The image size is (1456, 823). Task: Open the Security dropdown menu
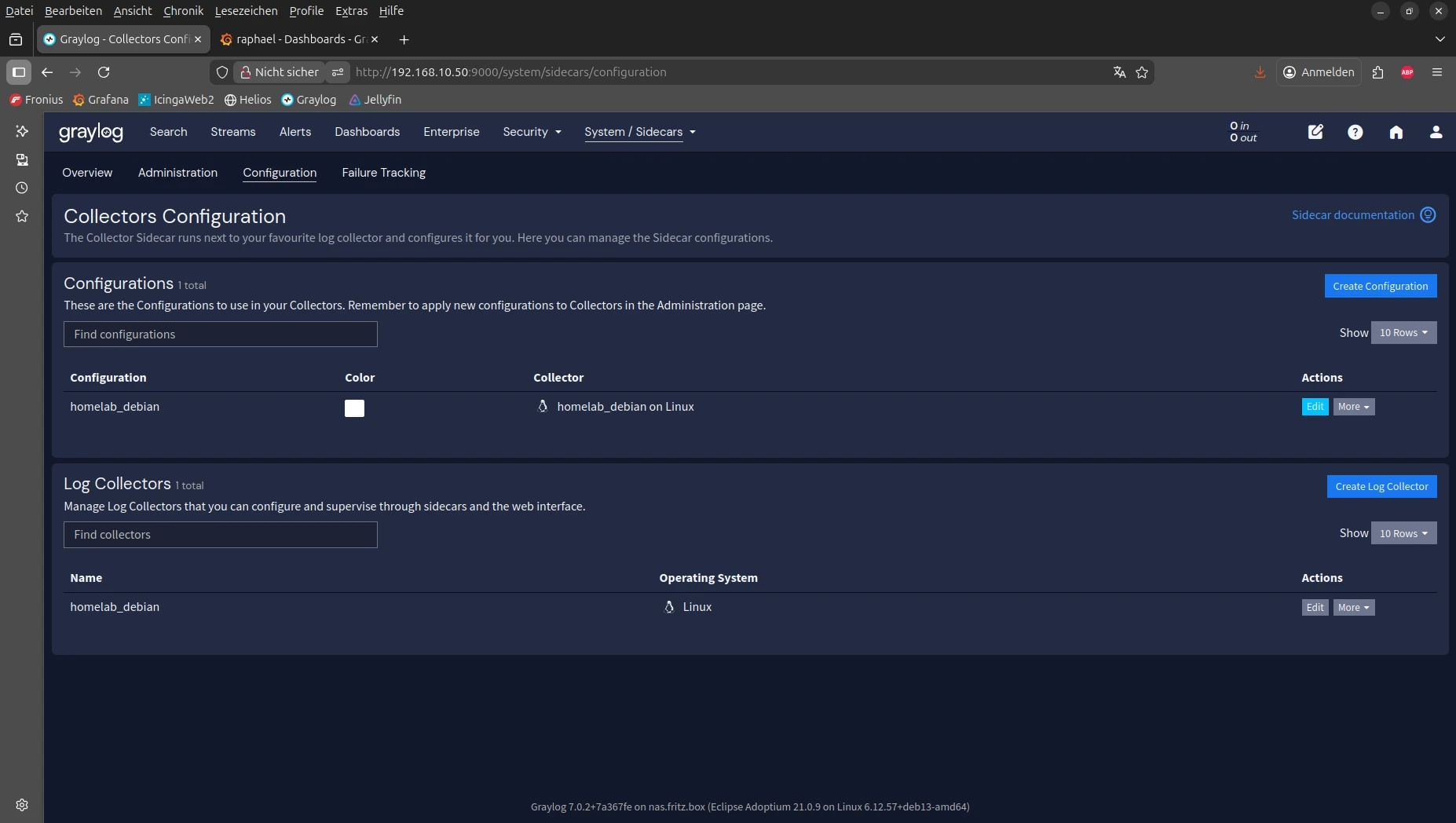coord(532,132)
